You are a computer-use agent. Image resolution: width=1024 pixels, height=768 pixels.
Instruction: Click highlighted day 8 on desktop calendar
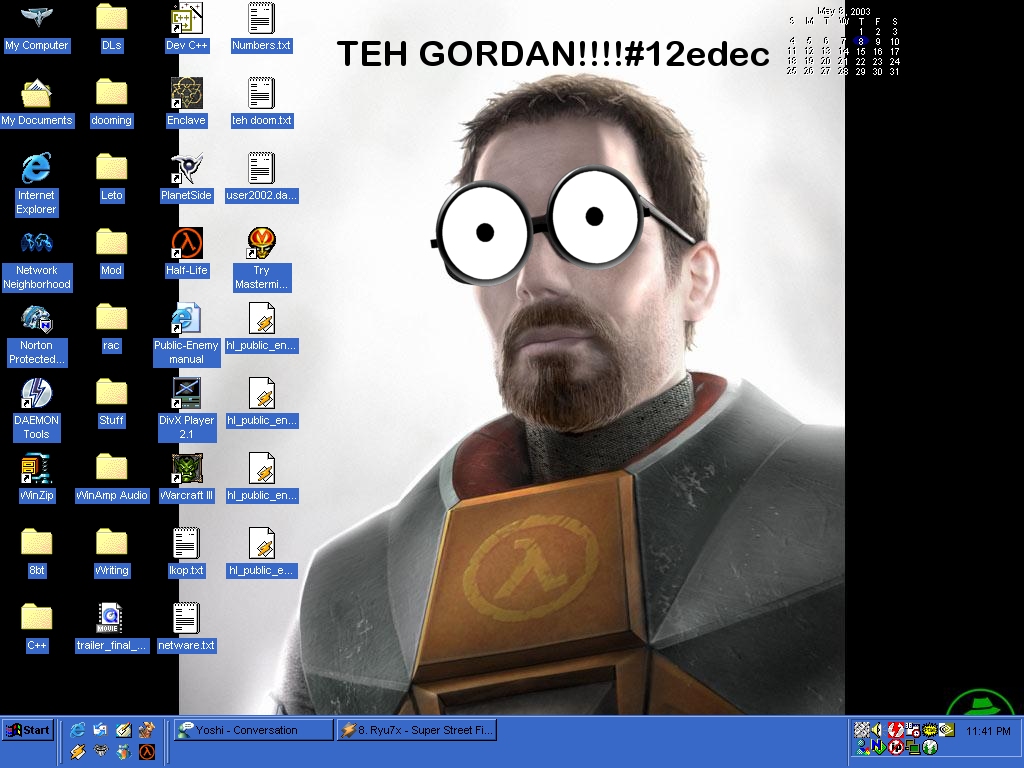(x=861, y=41)
